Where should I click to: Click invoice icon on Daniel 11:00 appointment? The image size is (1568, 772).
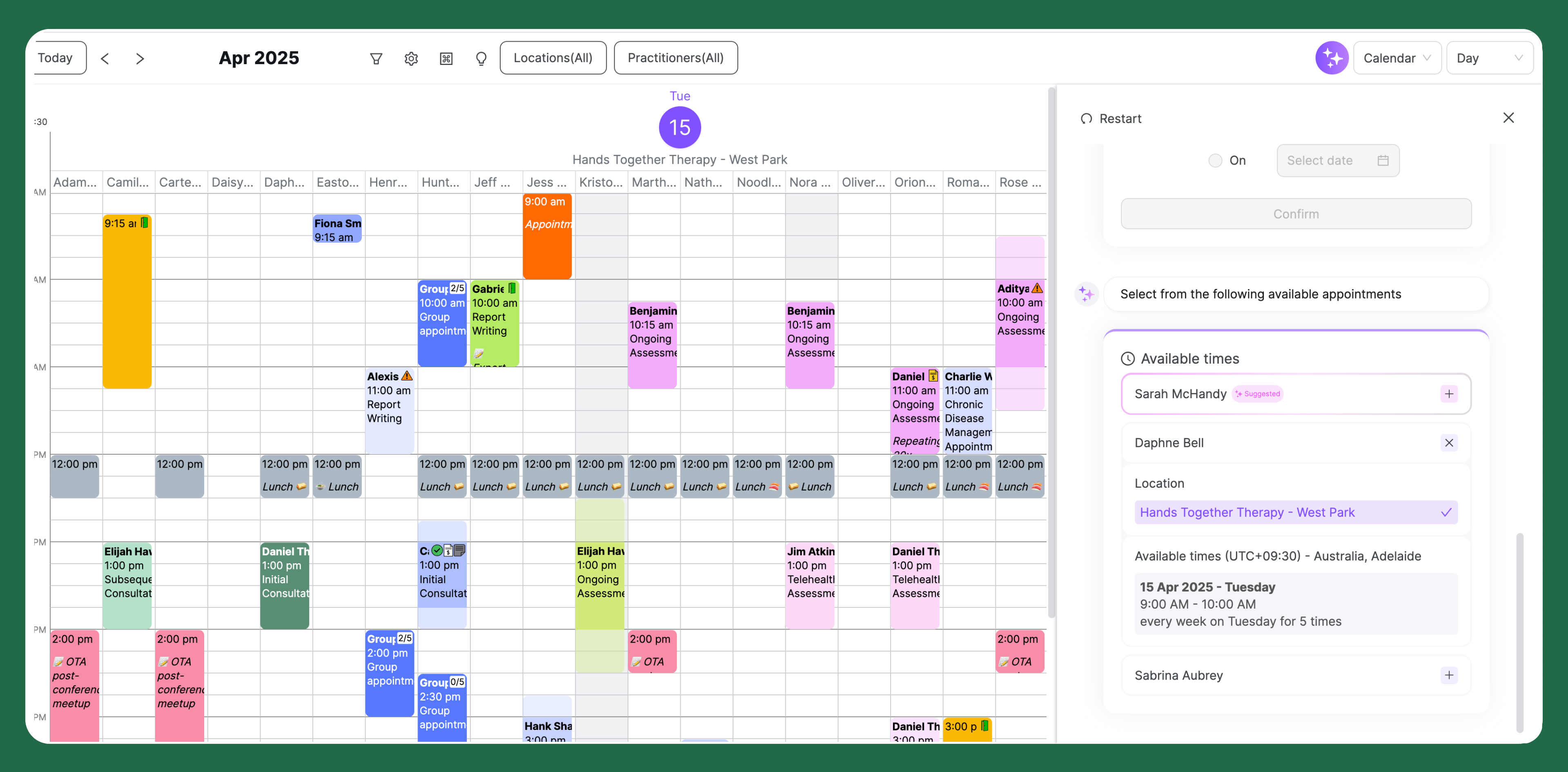pyautogui.click(x=933, y=376)
